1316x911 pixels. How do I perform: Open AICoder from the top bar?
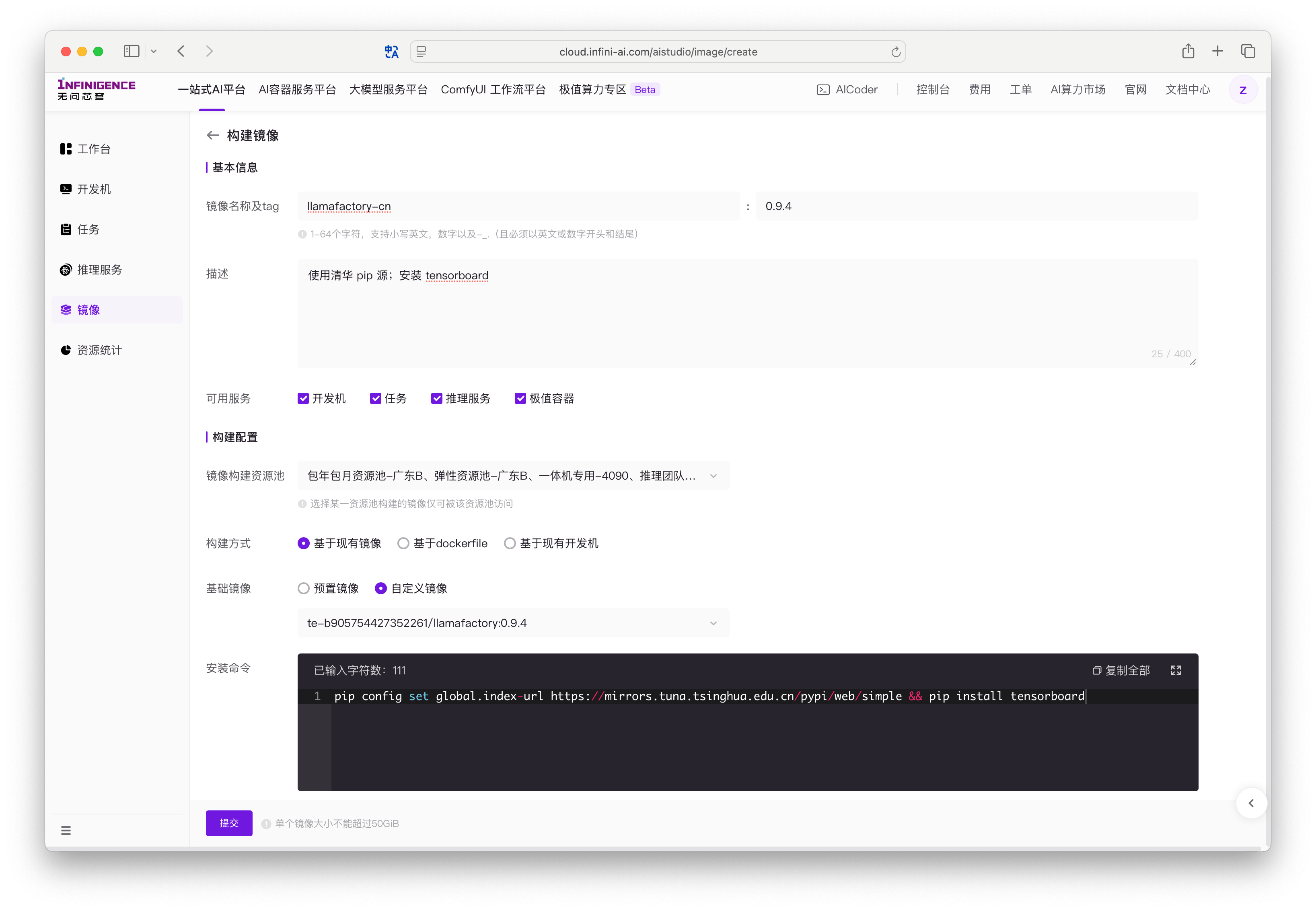[847, 90]
